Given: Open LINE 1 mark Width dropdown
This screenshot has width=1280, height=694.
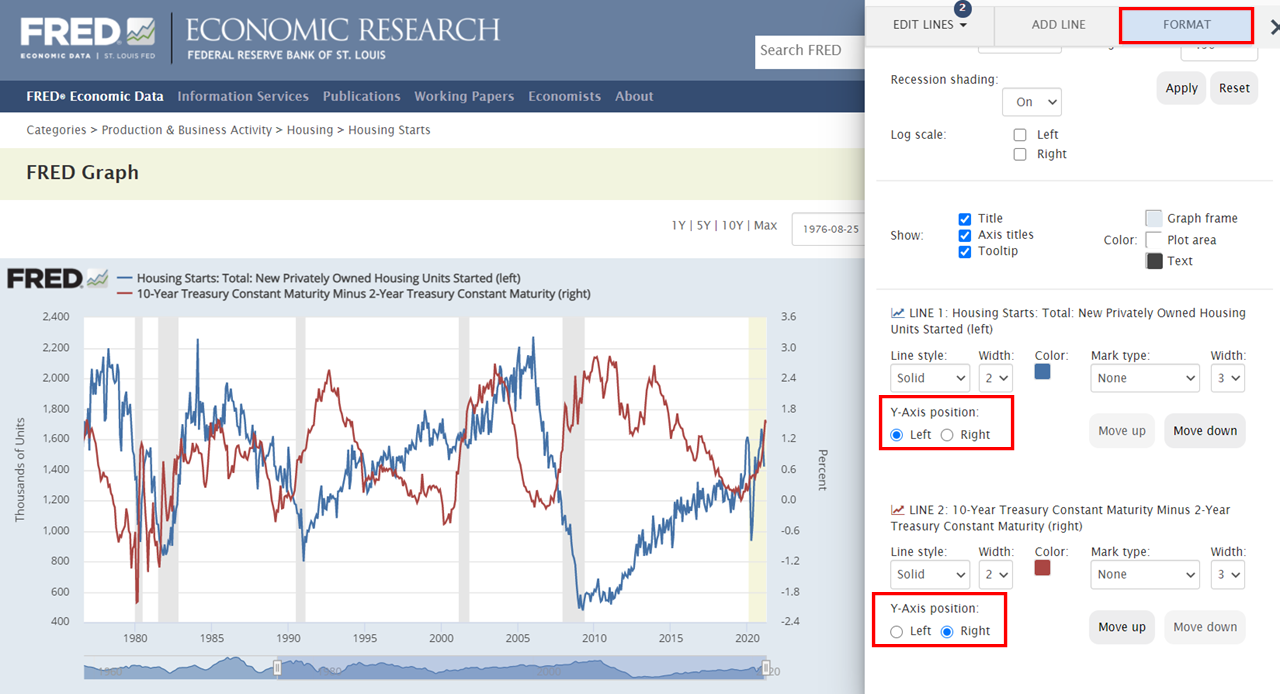Looking at the screenshot, I should pyautogui.click(x=1227, y=378).
